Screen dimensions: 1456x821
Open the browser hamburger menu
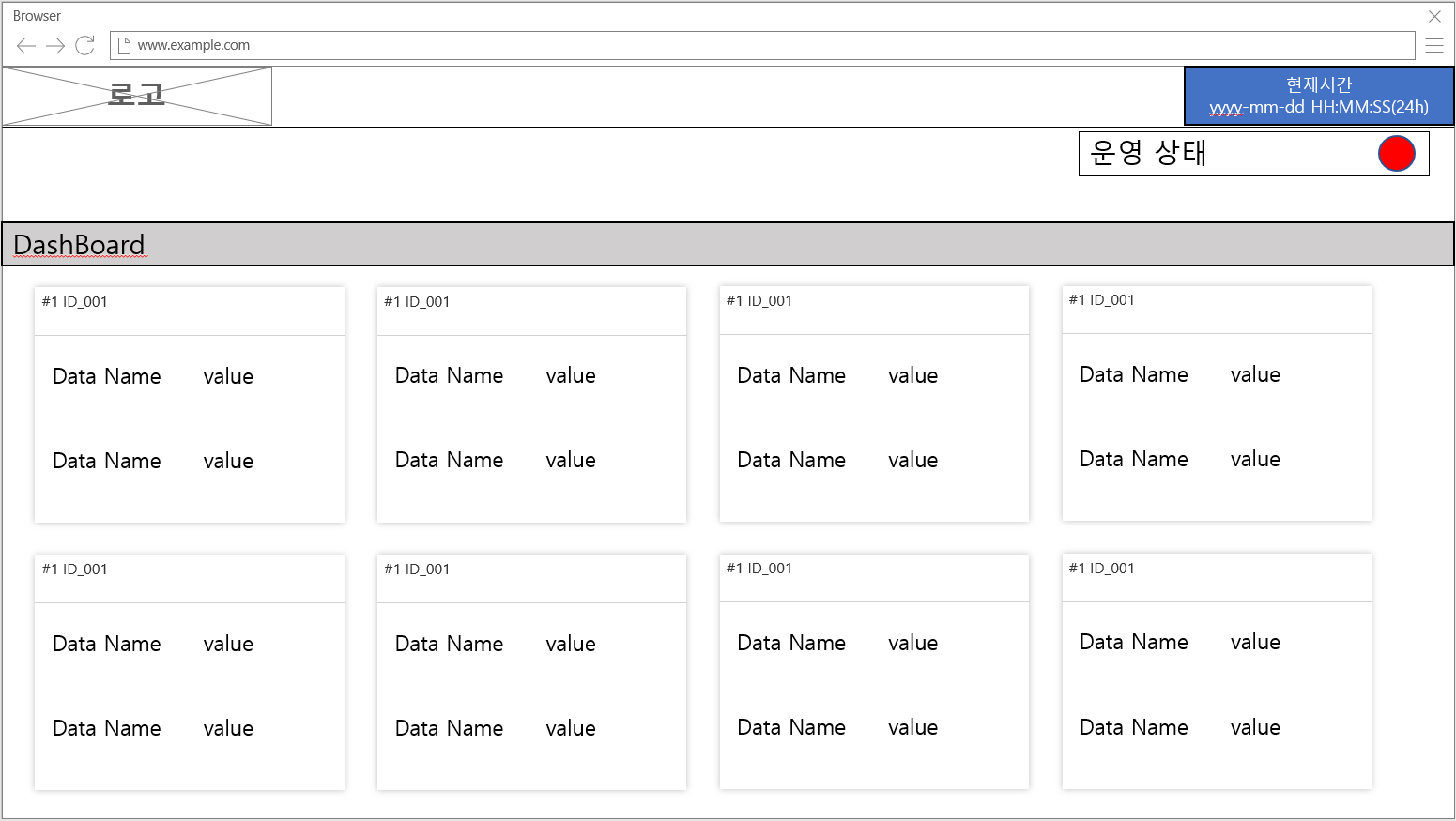tap(1434, 45)
